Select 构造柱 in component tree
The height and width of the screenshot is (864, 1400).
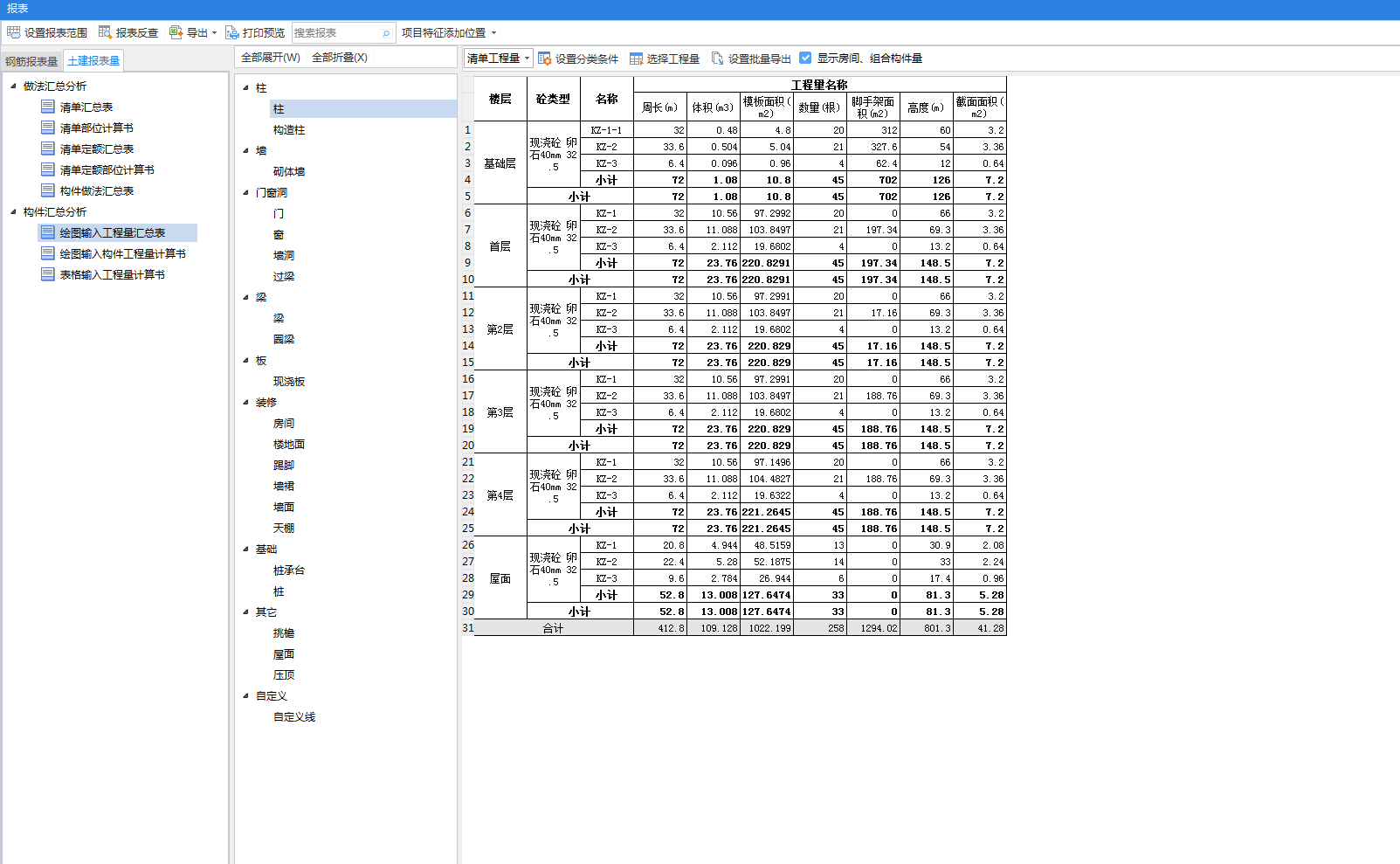click(x=289, y=129)
